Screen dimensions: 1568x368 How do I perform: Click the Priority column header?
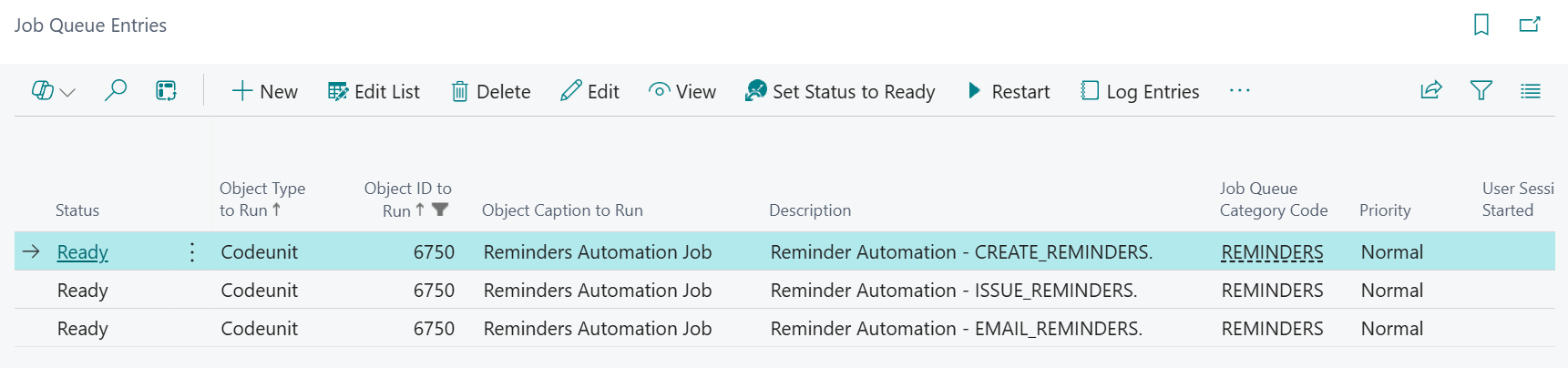click(x=1385, y=210)
